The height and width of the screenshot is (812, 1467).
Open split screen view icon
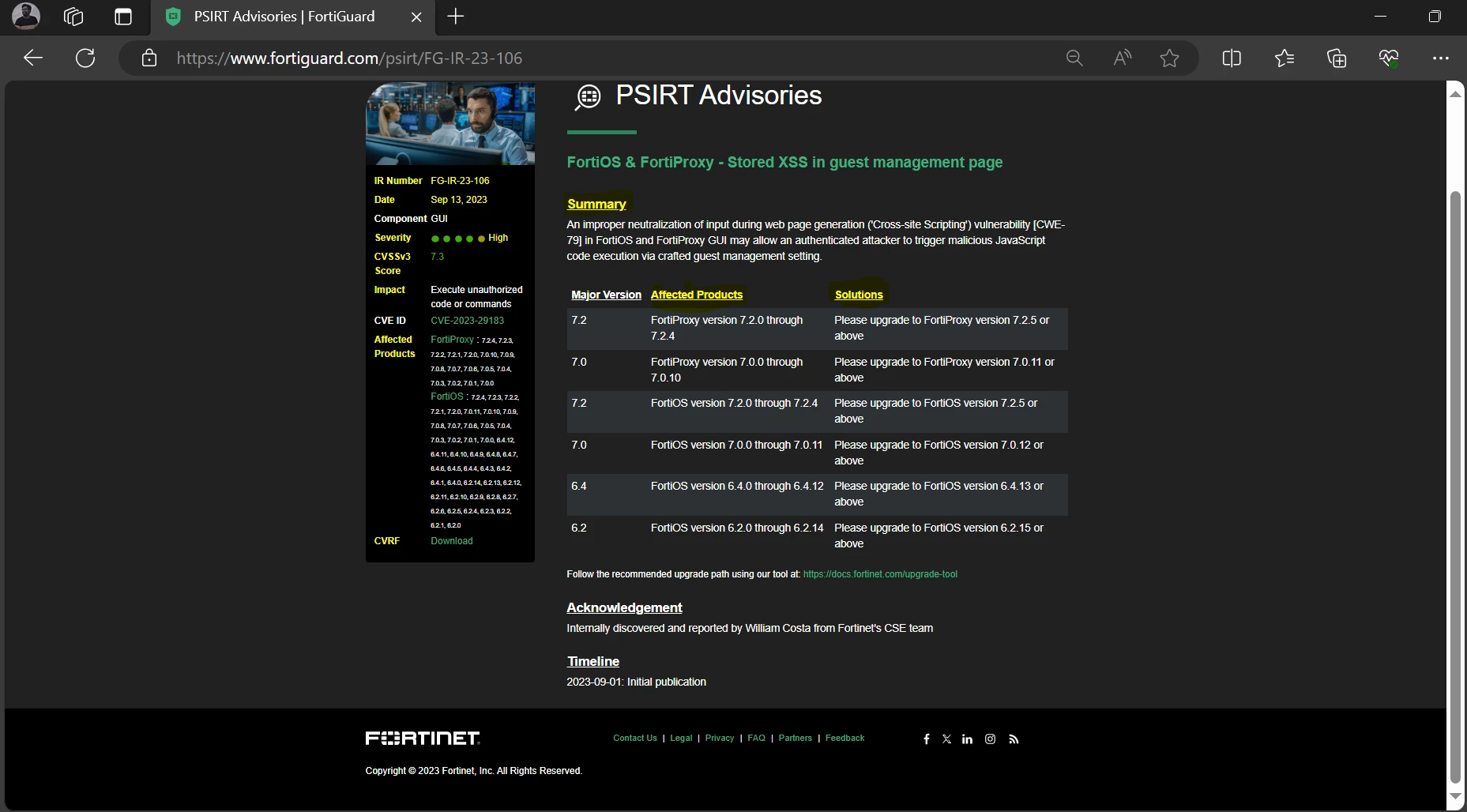coord(1232,58)
